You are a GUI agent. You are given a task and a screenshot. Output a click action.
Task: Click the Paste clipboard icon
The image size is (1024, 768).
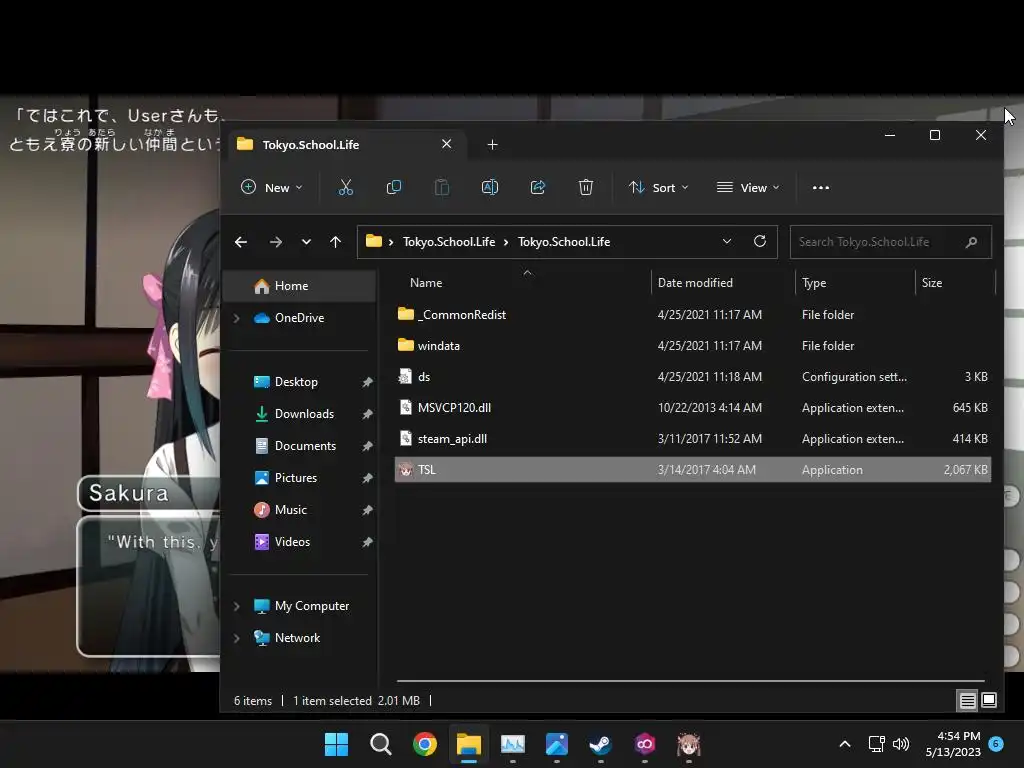tap(442, 187)
